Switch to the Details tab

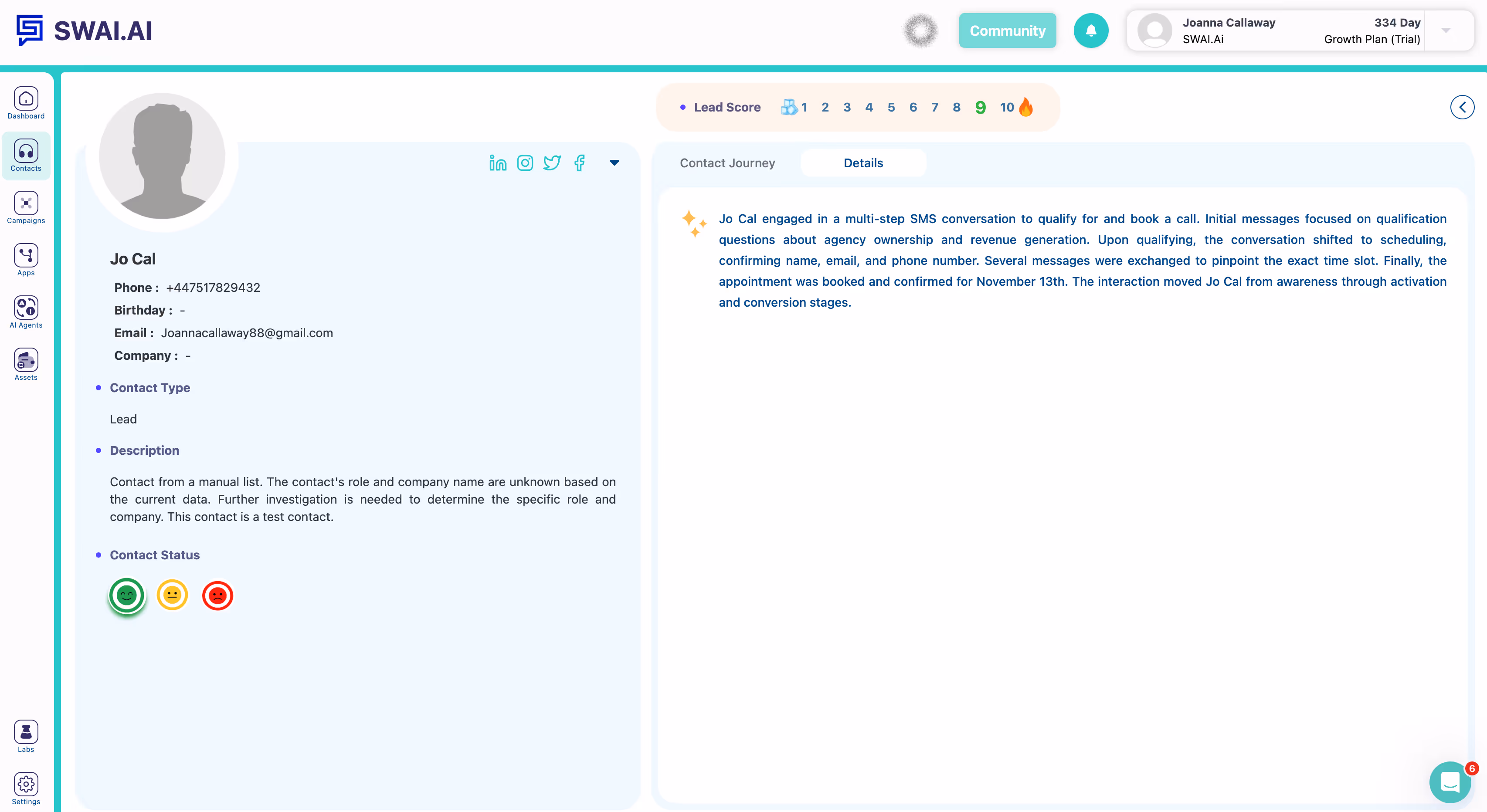(x=863, y=163)
